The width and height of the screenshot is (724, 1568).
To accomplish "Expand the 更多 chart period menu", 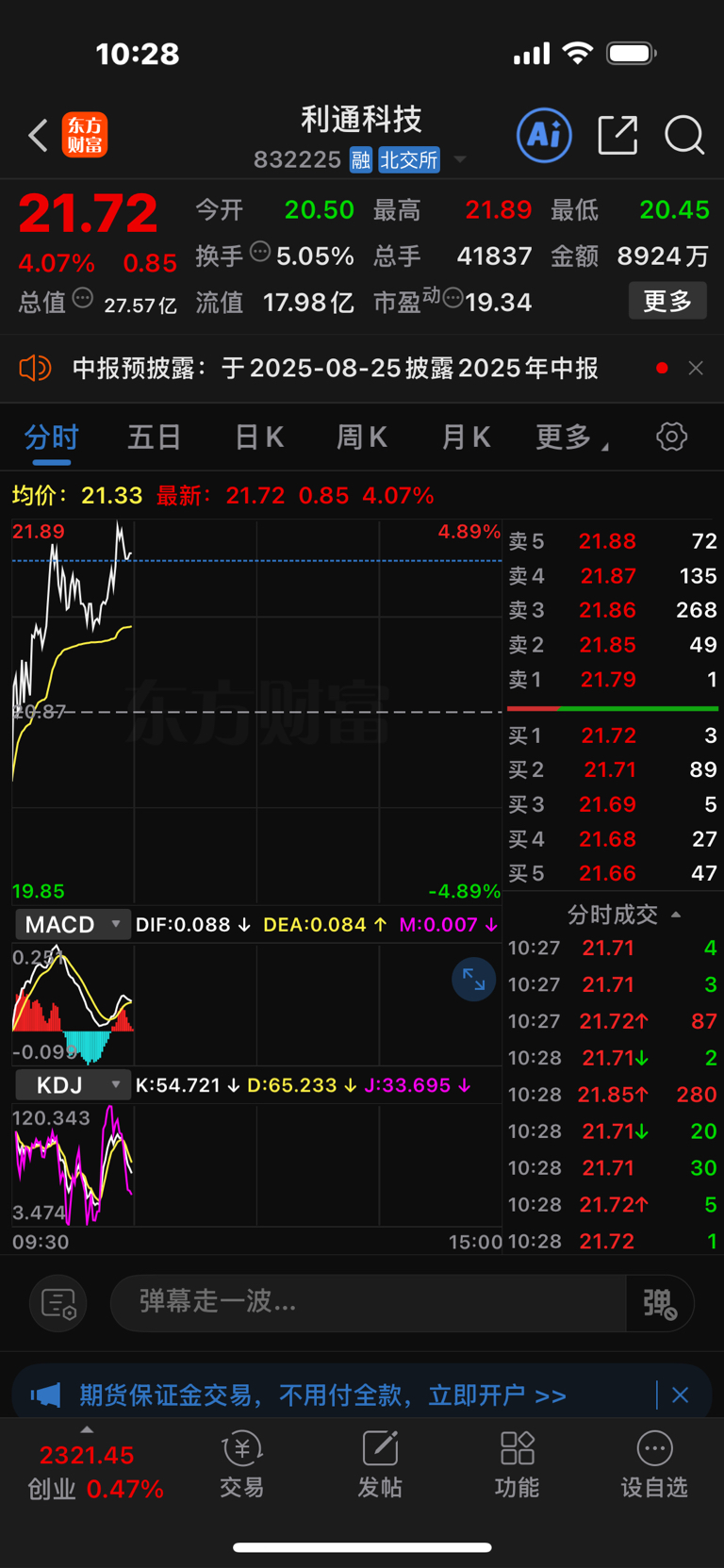I will [x=571, y=437].
